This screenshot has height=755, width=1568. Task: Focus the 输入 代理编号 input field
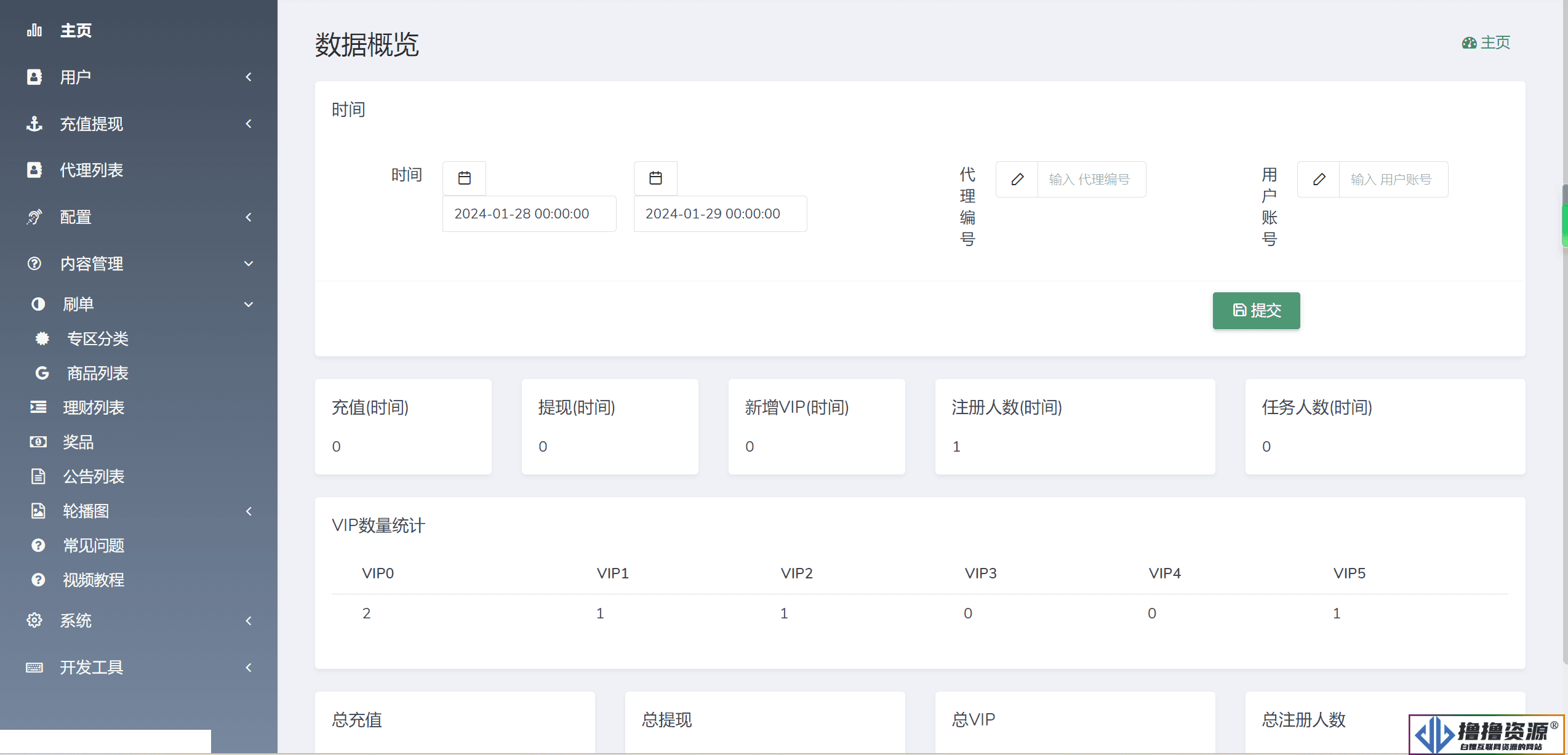(x=1092, y=179)
